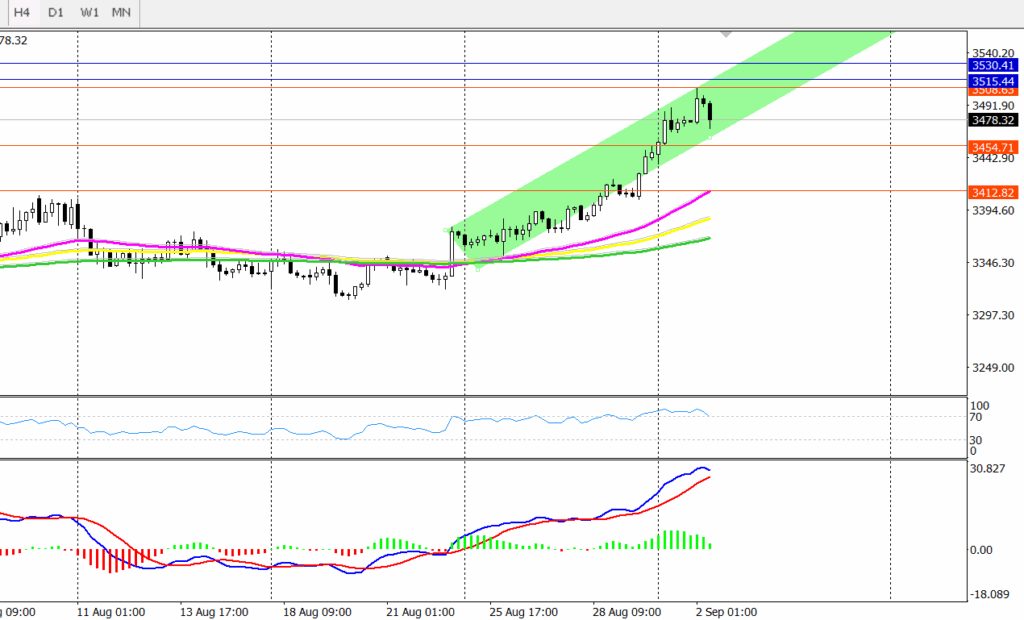The width and height of the screenshot is (1024, 620).
Task: Open the MN monthly timeframe
Action: (x=121, y=13)
